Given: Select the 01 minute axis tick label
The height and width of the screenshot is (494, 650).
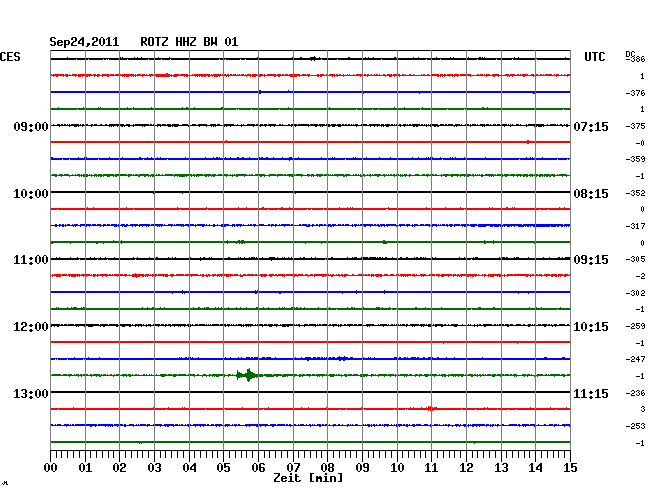Looking at the screenshot, I should [x=85, y=468].
